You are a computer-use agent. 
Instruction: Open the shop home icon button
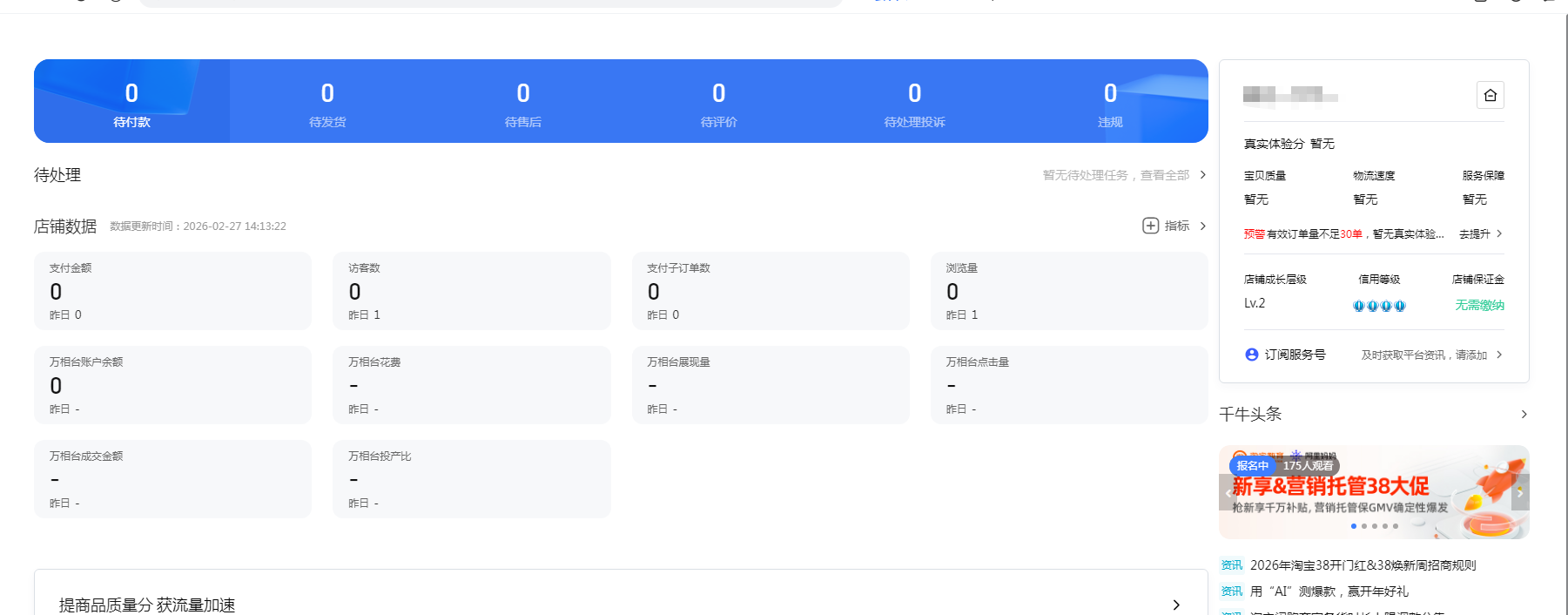click(x=1490, y=95)
